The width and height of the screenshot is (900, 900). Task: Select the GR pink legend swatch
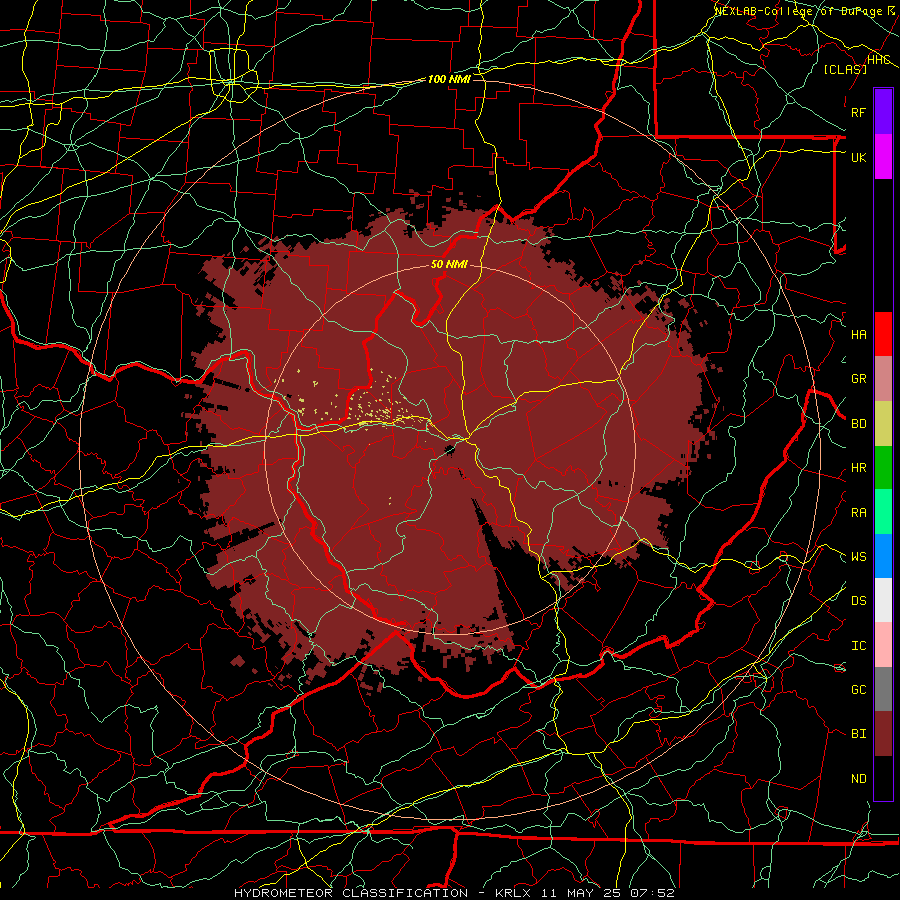point(883,379)
